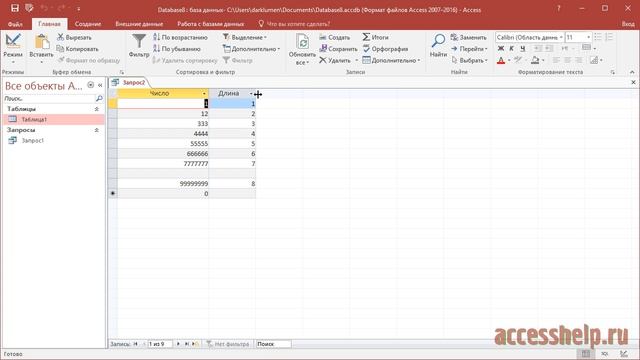Viewport: 640px width, 360px height.
Task: Open the Число column dropdown arrow
Action: 204,93
